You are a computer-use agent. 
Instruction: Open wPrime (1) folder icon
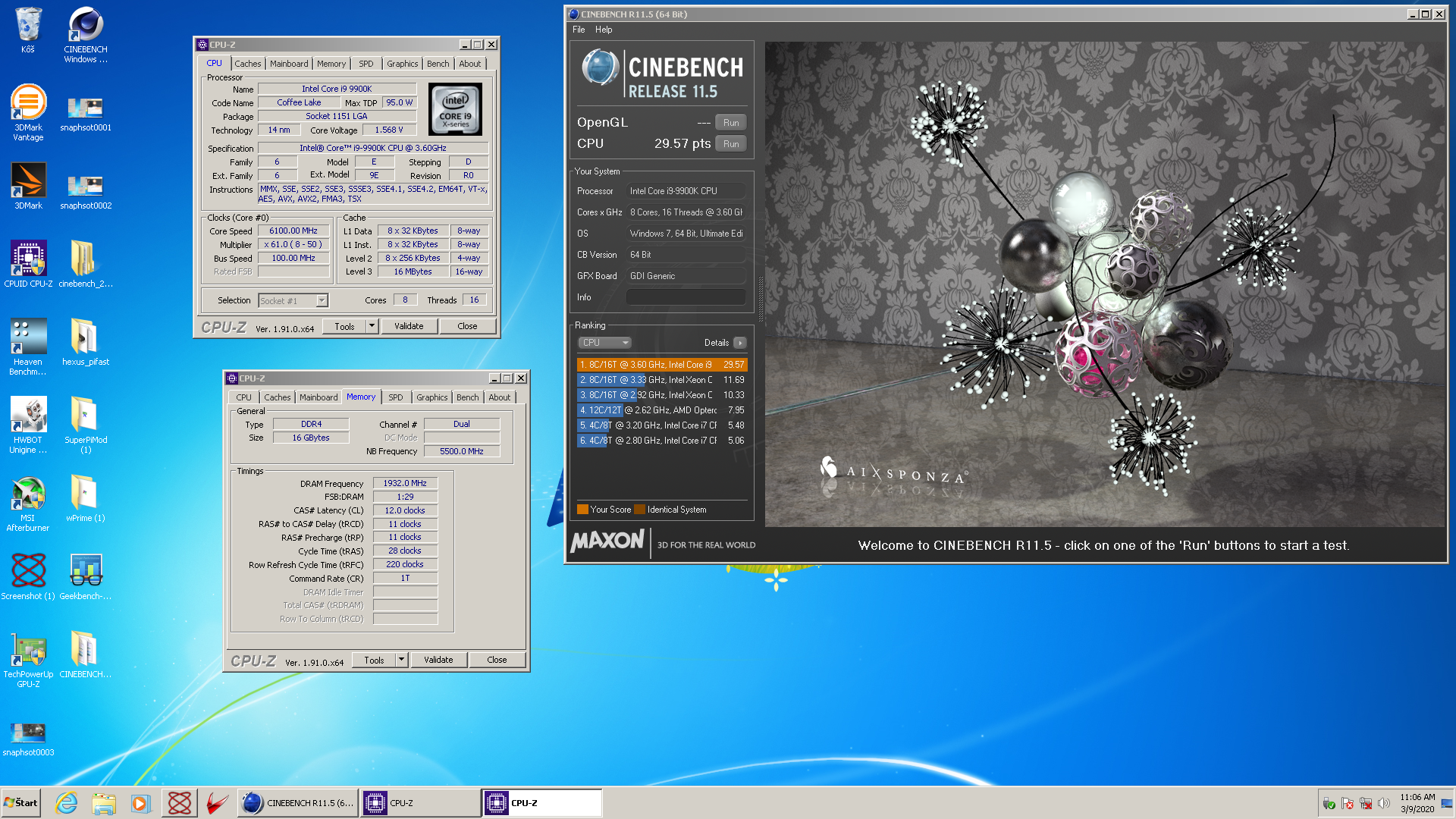click(86, 498)
